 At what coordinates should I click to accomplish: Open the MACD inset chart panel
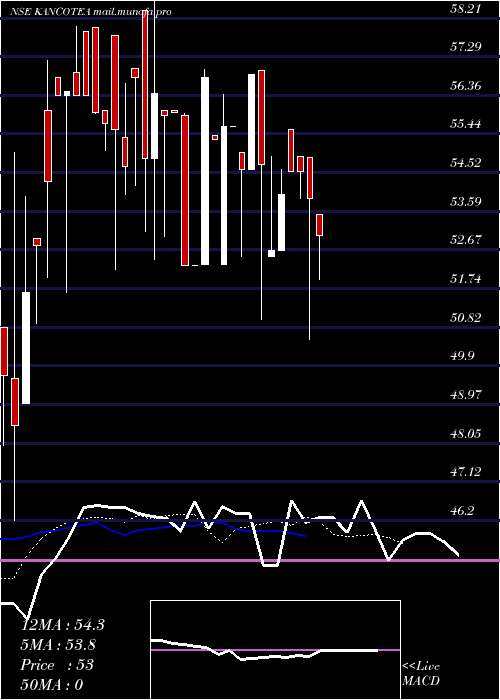(275, 650)
